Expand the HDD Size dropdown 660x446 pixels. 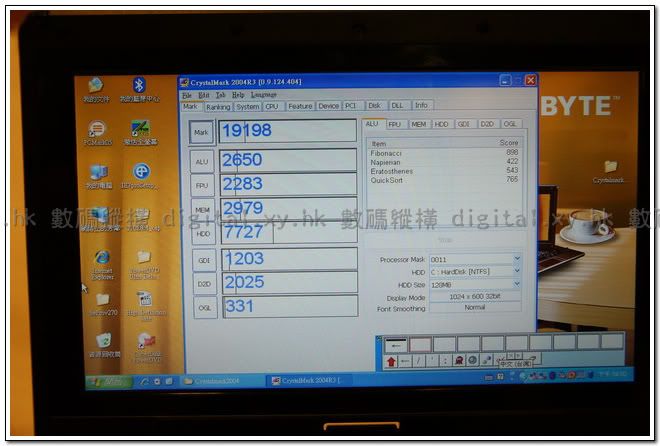pyautogui.click(x=517, y=284)
